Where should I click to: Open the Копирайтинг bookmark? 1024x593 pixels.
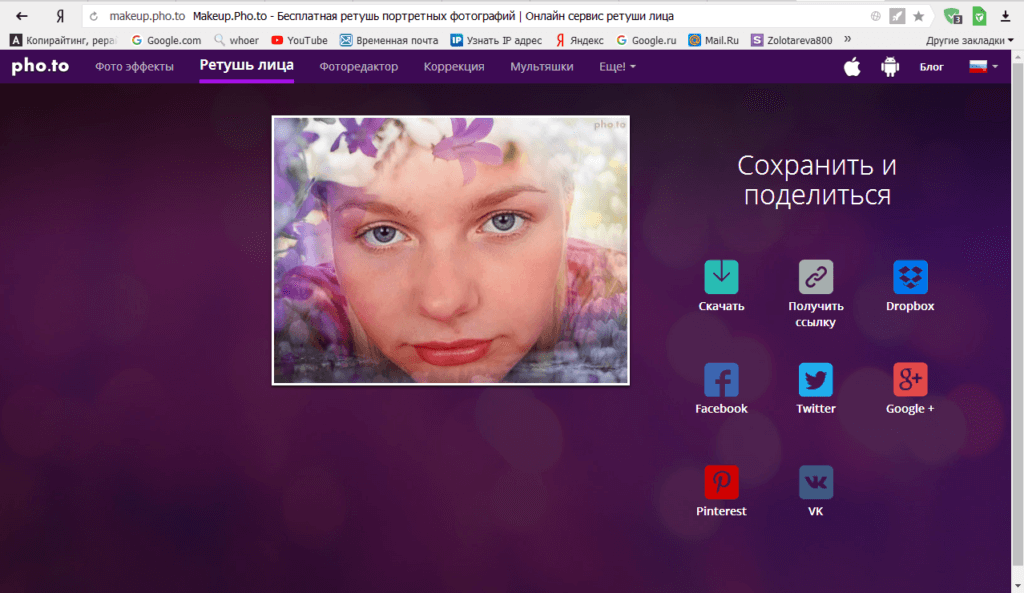pos(63,40)
